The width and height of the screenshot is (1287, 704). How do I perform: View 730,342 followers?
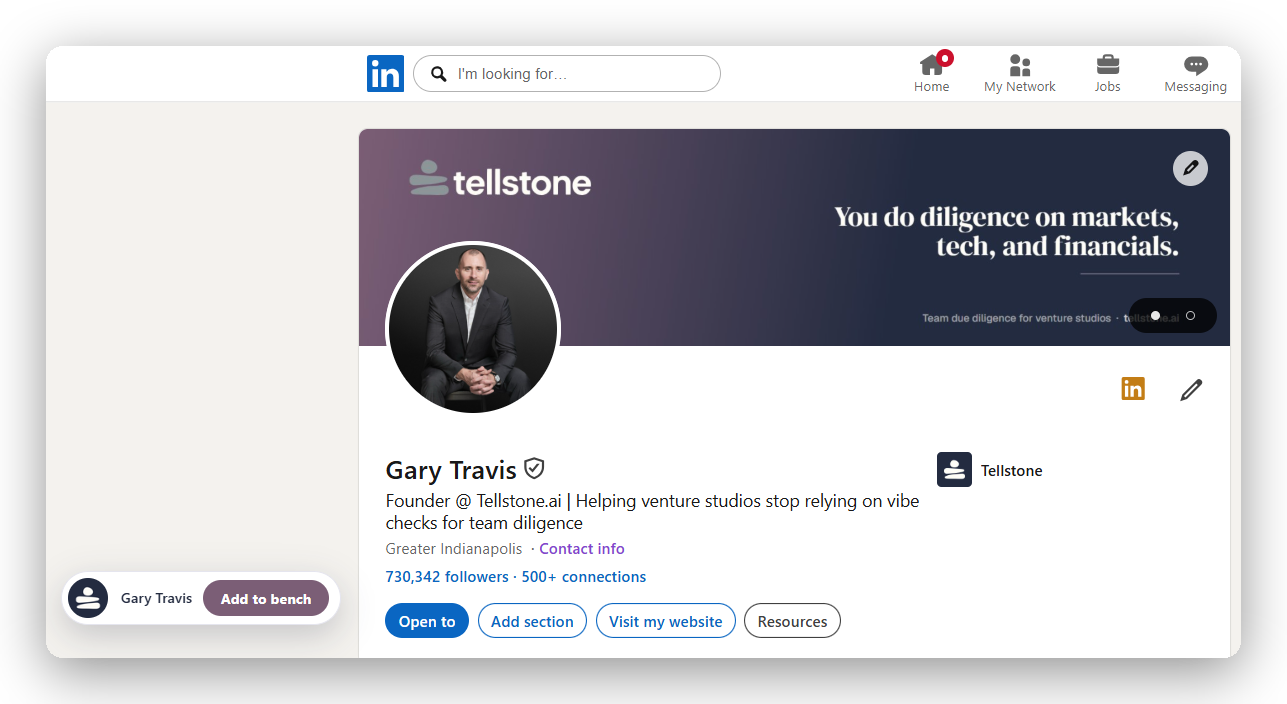click(x=447, y=577)
